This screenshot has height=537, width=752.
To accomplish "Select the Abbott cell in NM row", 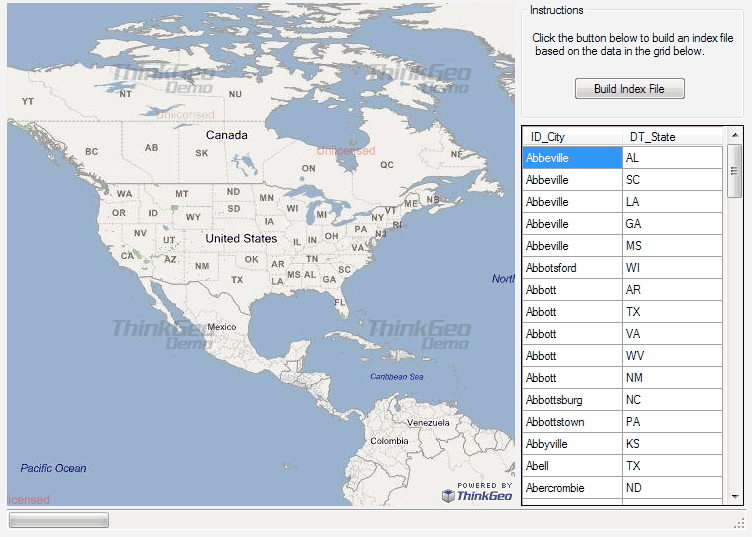I will click(x=573, y=378).
